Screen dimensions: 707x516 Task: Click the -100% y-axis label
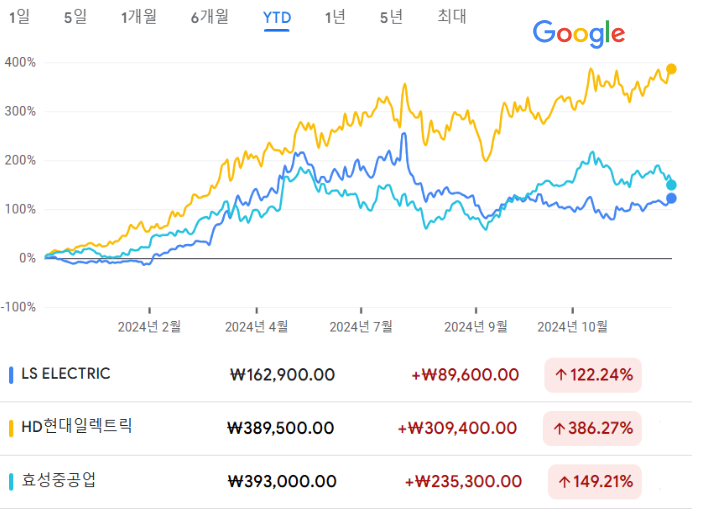(x=18, y=307)
